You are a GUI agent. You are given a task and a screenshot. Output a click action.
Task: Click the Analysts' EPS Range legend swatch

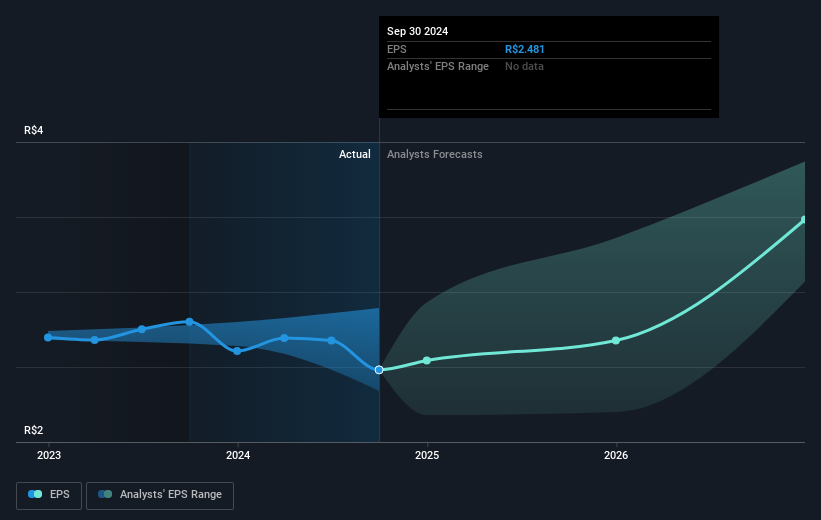coord(105,494)
